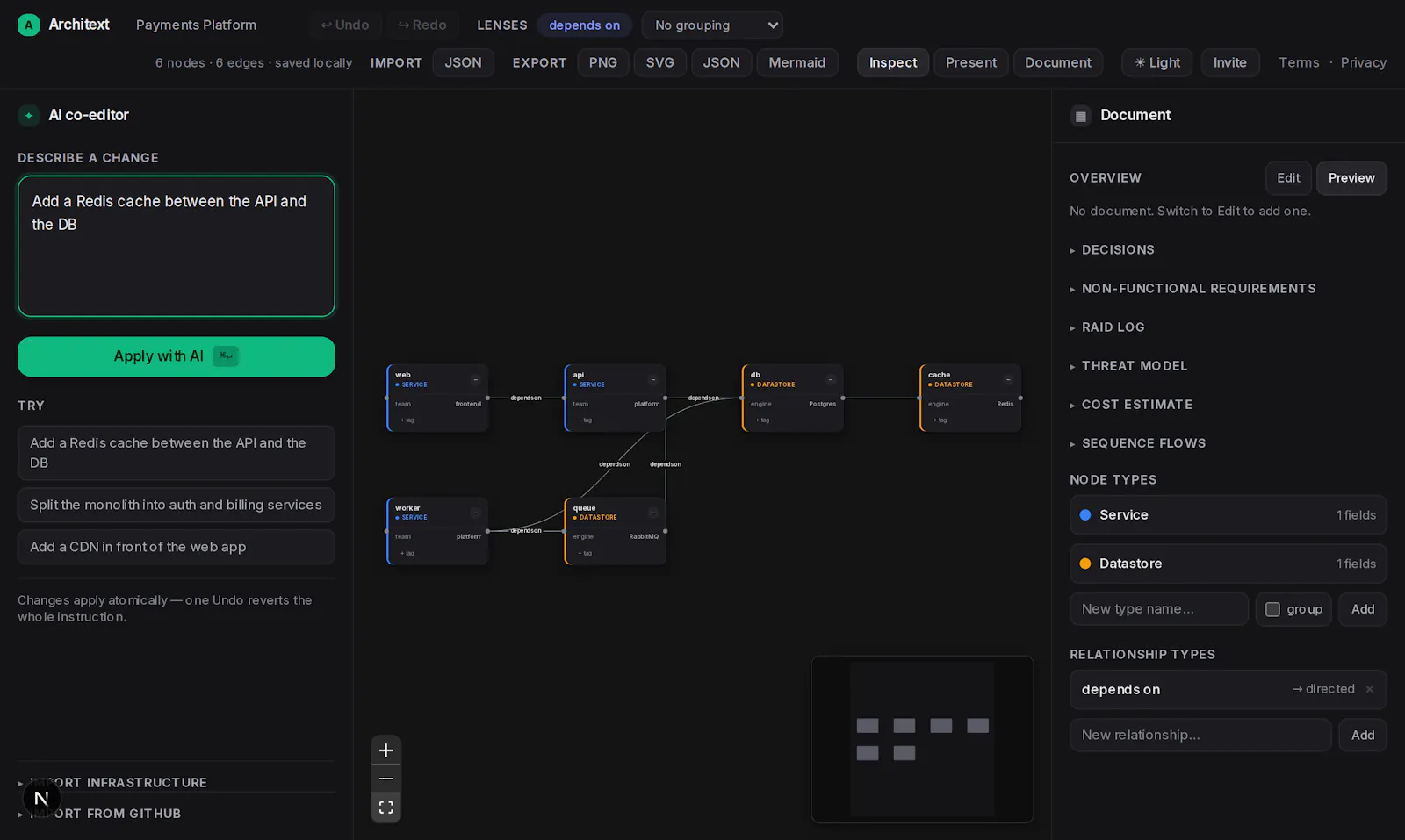The image size is (1405, 840).
Task: Click the Document panel header icon
Action: [x=1081, y=116]
